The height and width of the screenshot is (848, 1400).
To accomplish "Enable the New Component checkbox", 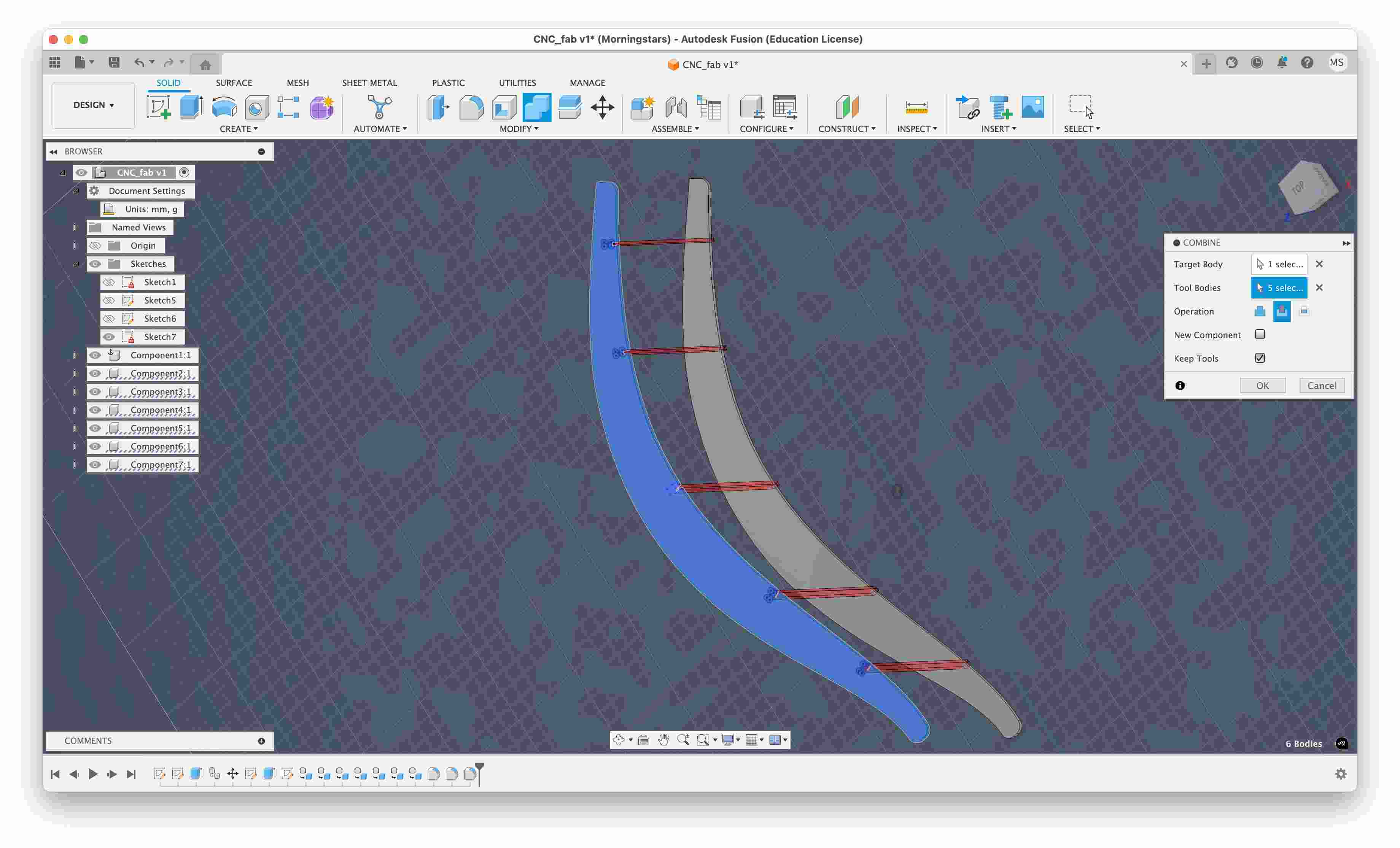I will click(1260, 334).
